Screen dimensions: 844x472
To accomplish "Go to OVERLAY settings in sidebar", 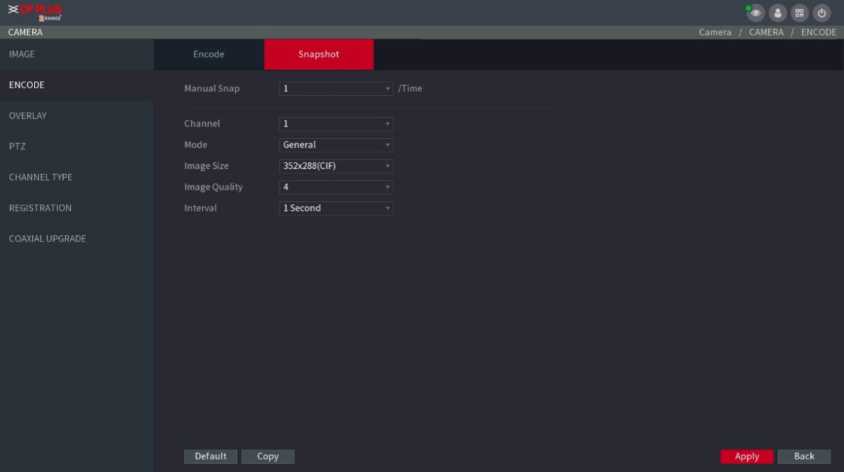I will point(28,116).
